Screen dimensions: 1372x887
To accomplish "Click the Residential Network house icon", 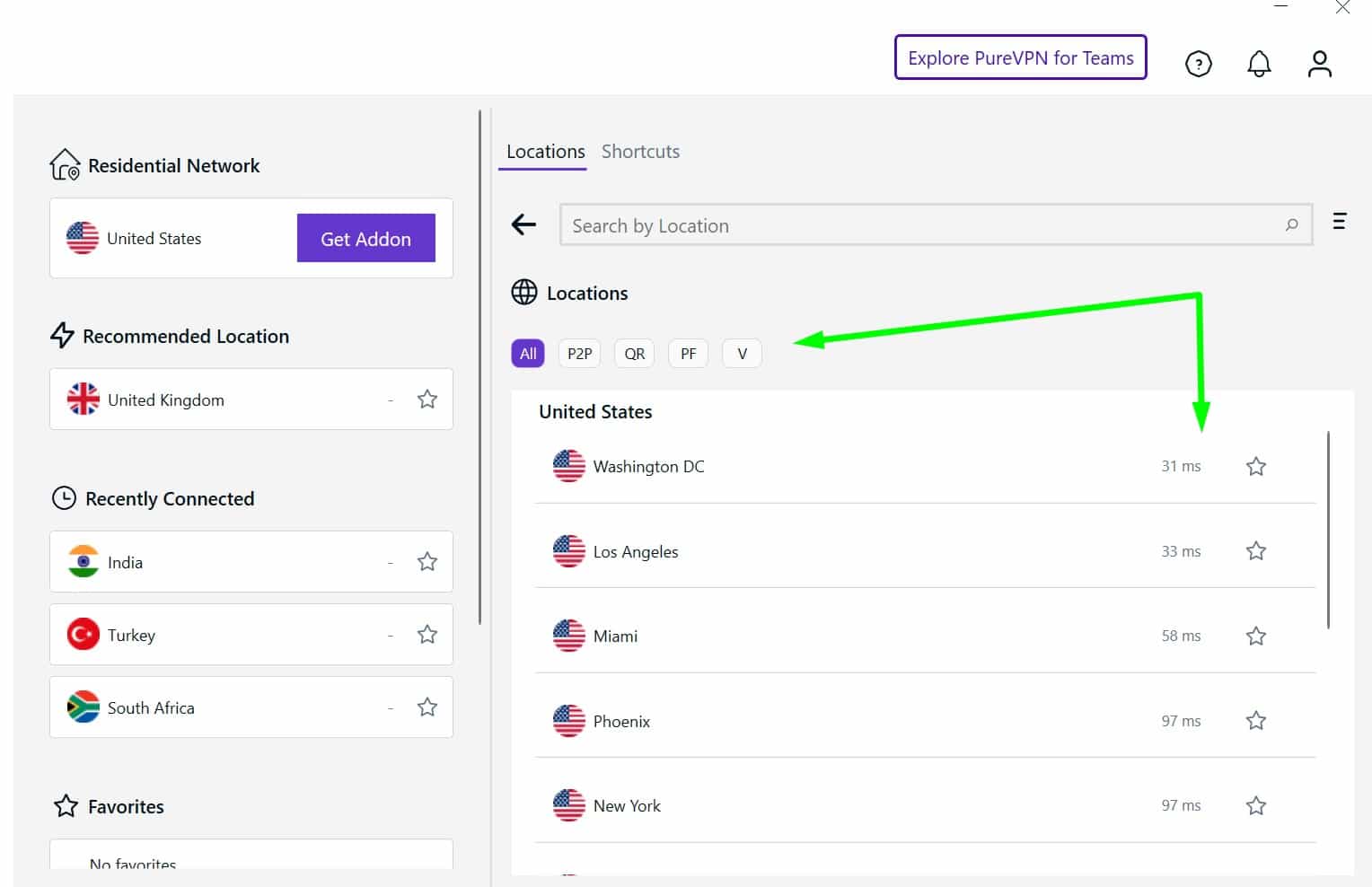I will click(65, 164).
